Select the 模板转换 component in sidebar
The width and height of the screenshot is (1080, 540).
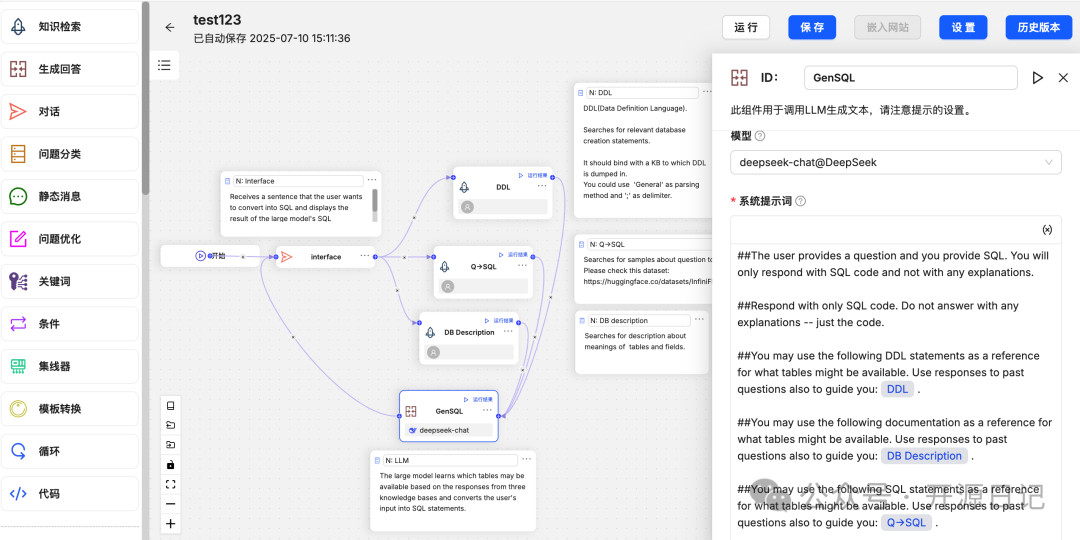click(70, 408)
